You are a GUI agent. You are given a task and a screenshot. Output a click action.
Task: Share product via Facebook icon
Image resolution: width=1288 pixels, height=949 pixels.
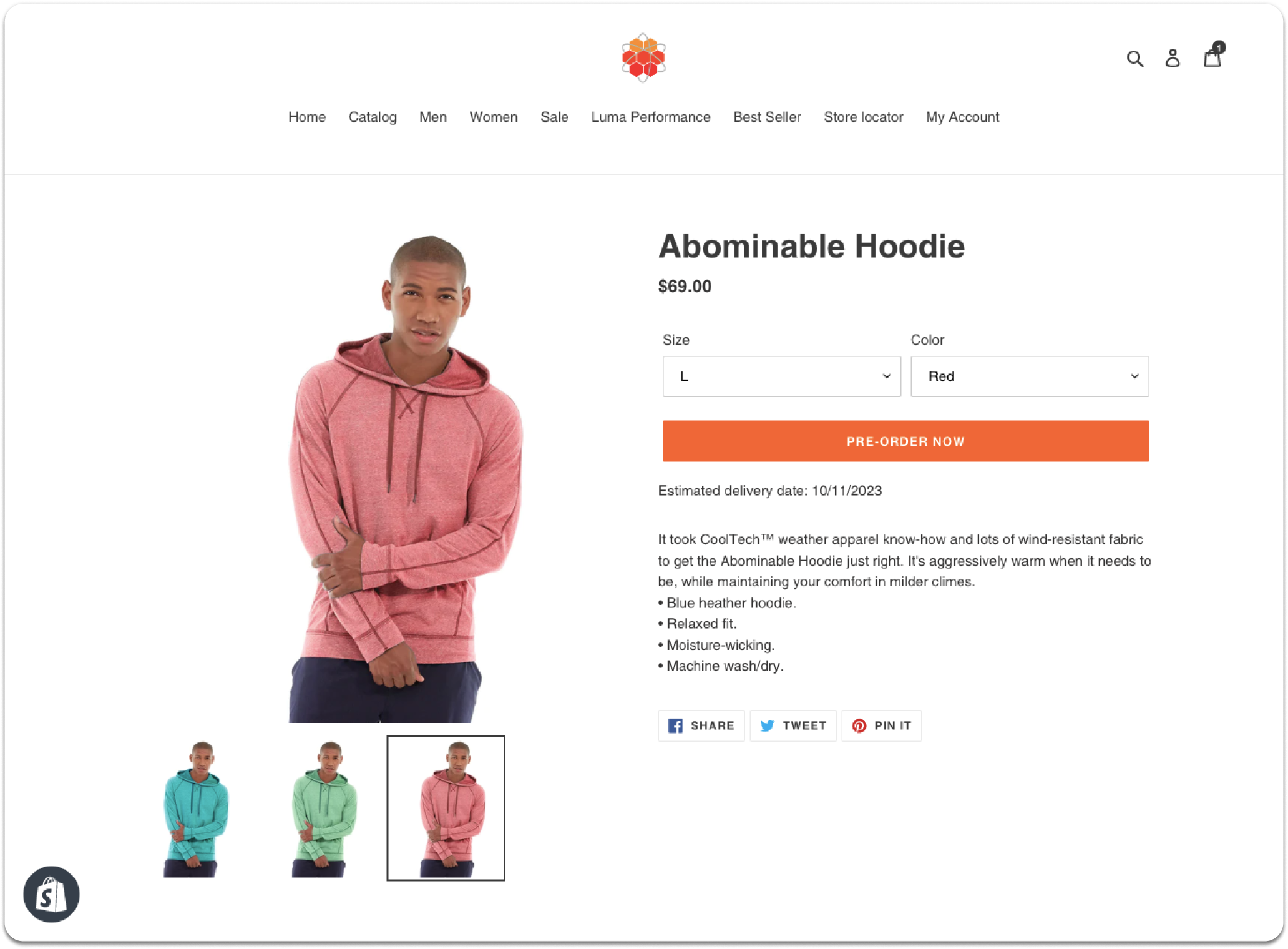675,725
